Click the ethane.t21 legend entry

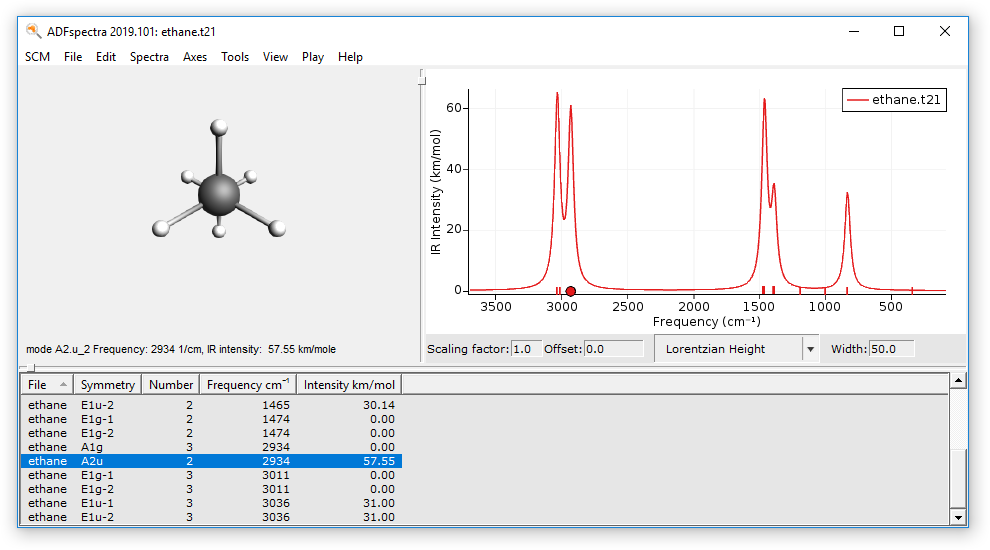(894, 100)
